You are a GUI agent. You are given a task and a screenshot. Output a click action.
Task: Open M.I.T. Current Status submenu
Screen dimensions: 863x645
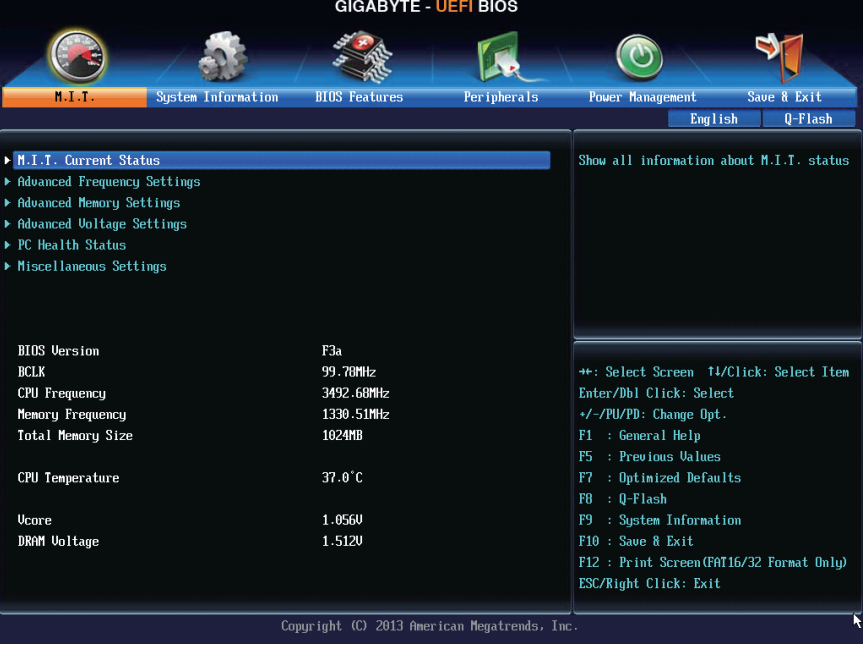click(281, 160)
